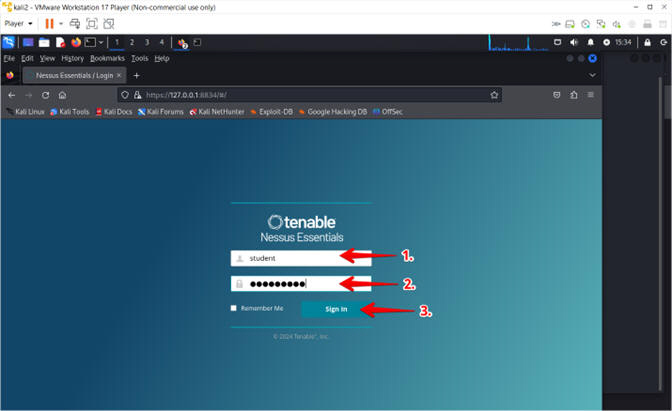Open the Exploit-DB bookmark
Screen dimensions: 672x411
271,112
